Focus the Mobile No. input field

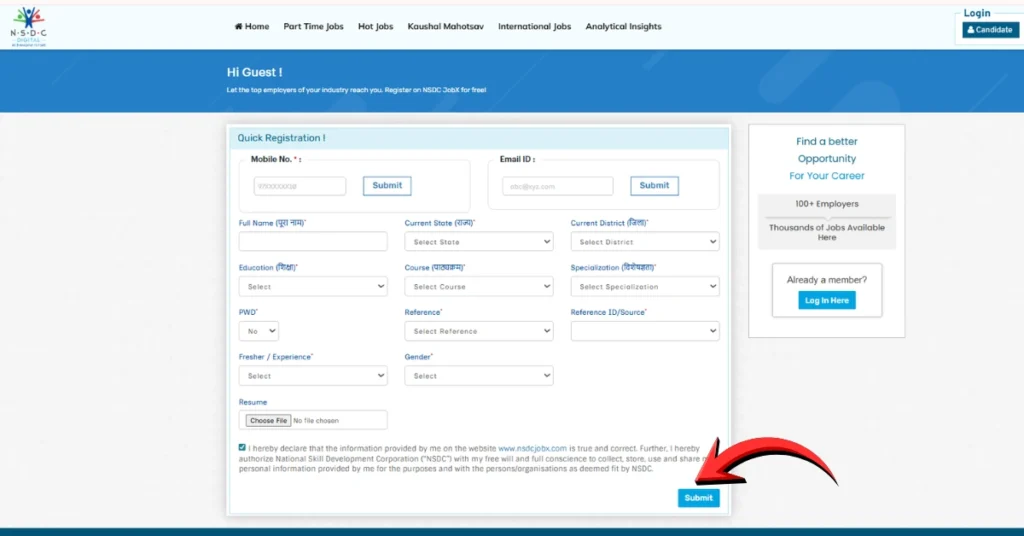click(x=300, y=186)
